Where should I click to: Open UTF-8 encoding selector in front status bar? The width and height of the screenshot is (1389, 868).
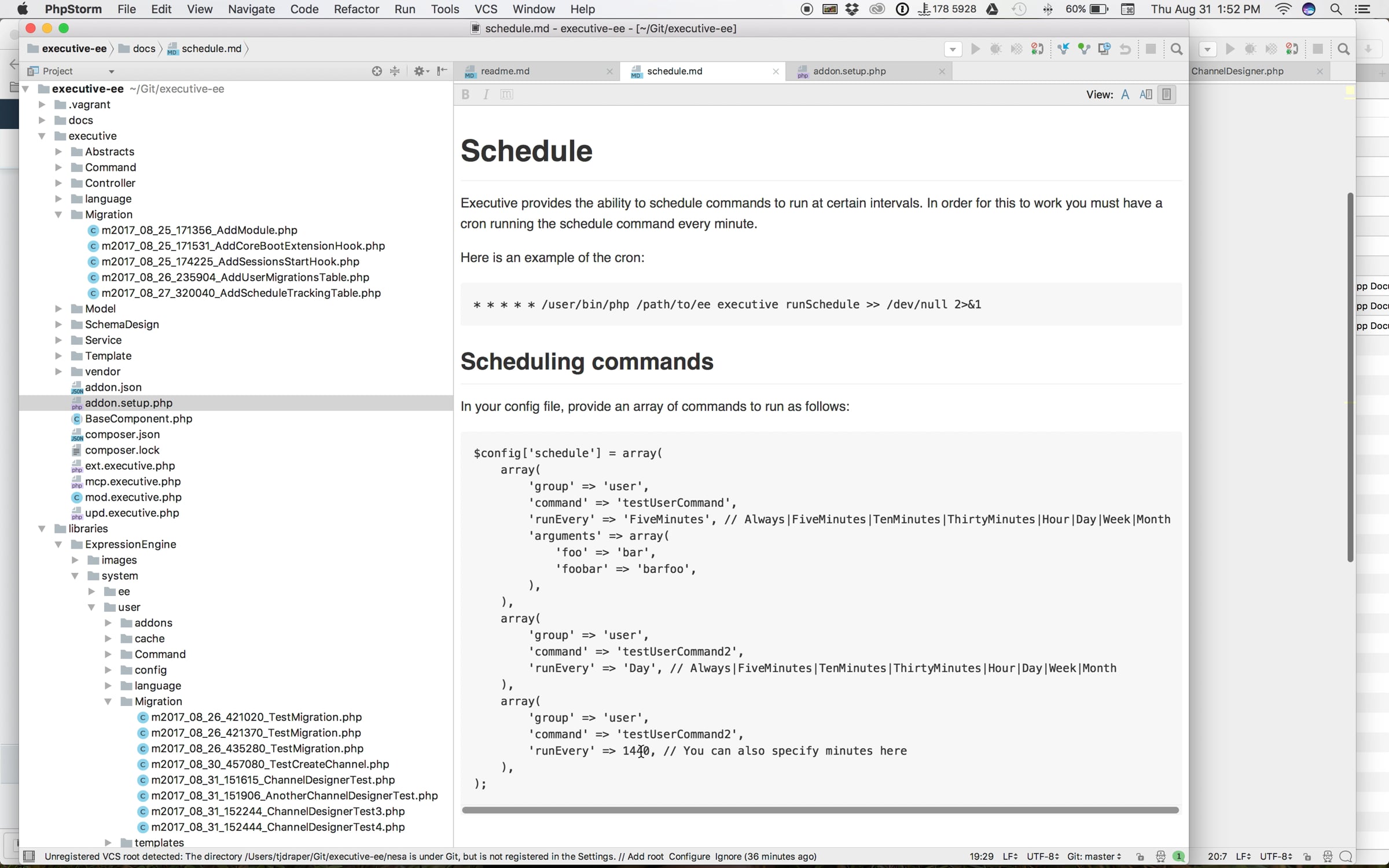pos(1043,856)
